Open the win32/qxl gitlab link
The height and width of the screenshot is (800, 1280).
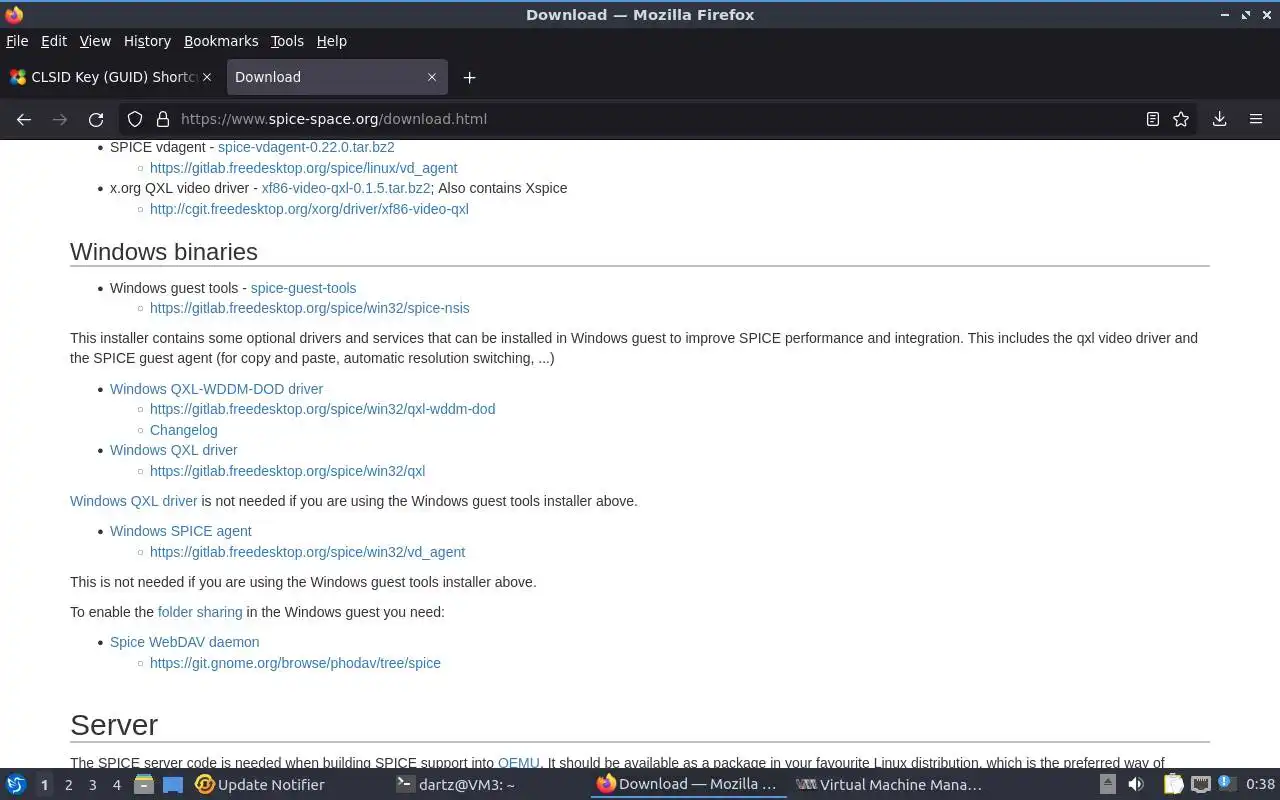287,471
